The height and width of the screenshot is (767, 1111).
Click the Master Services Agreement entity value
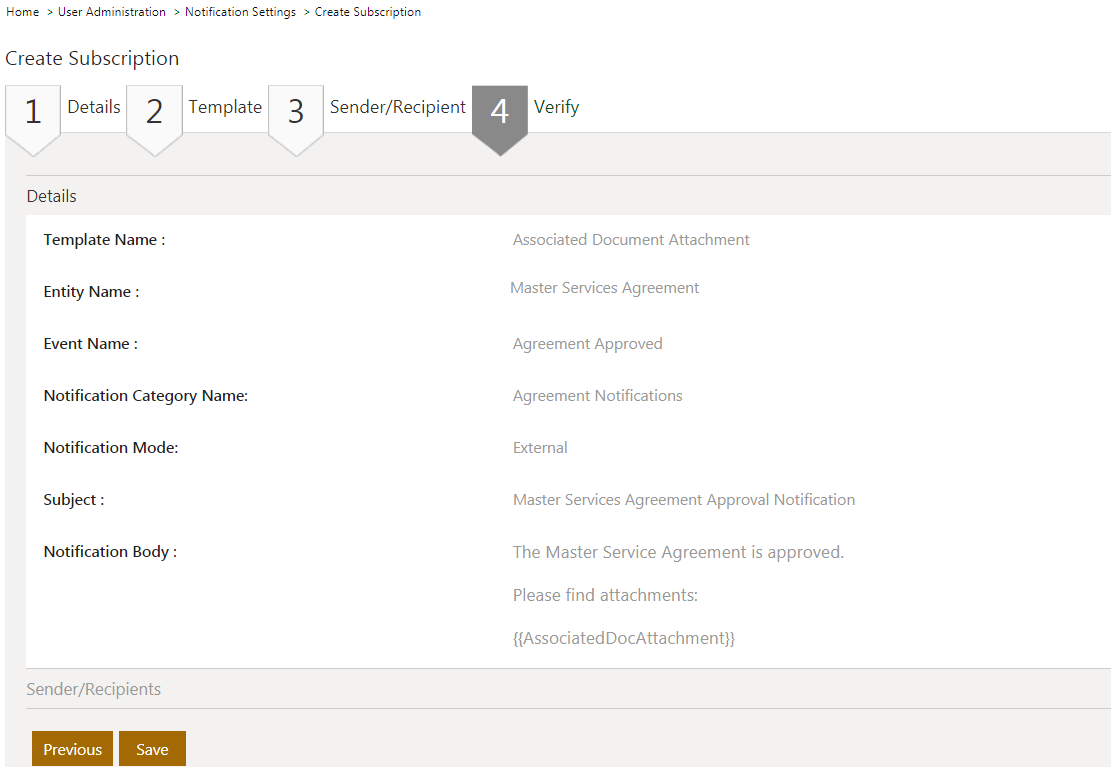tap(604, 288)
